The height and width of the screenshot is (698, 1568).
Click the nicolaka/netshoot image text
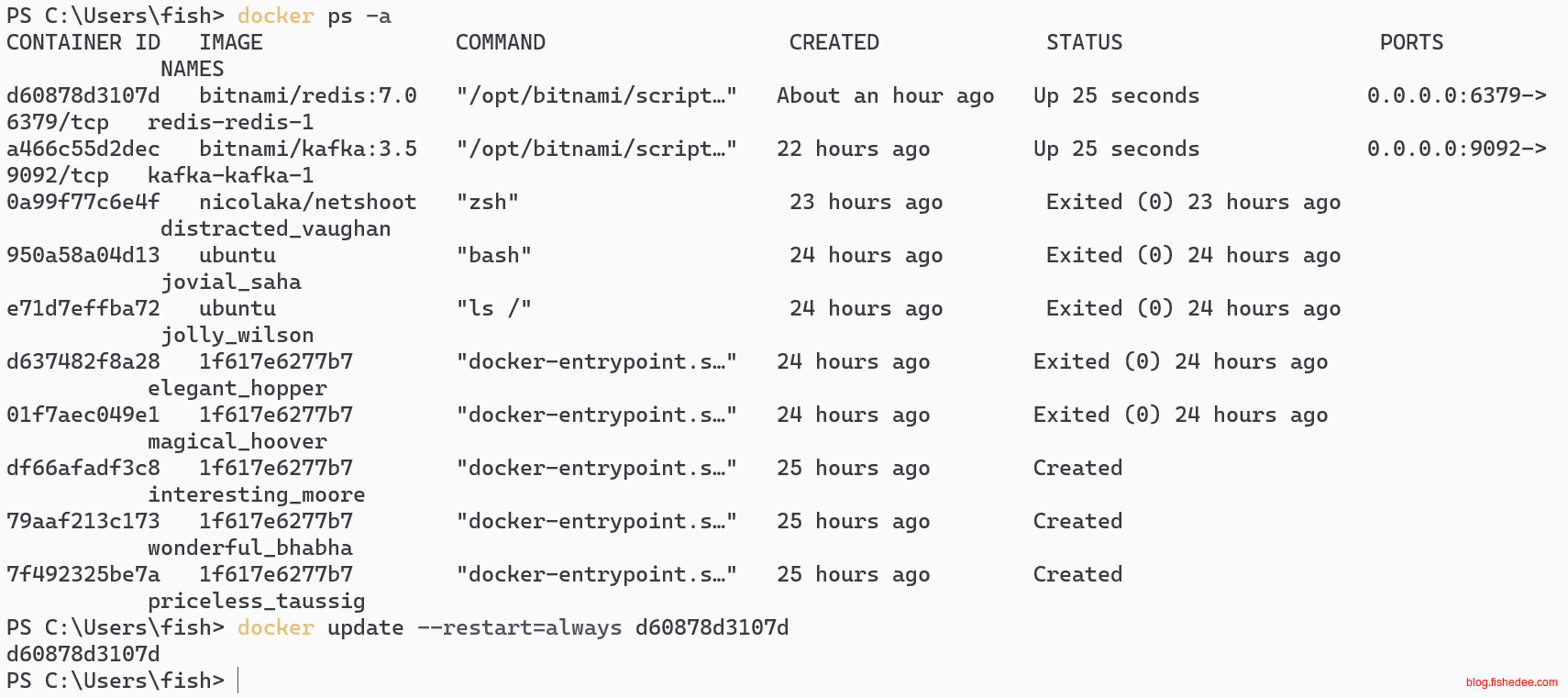click(x=307, y=202)
